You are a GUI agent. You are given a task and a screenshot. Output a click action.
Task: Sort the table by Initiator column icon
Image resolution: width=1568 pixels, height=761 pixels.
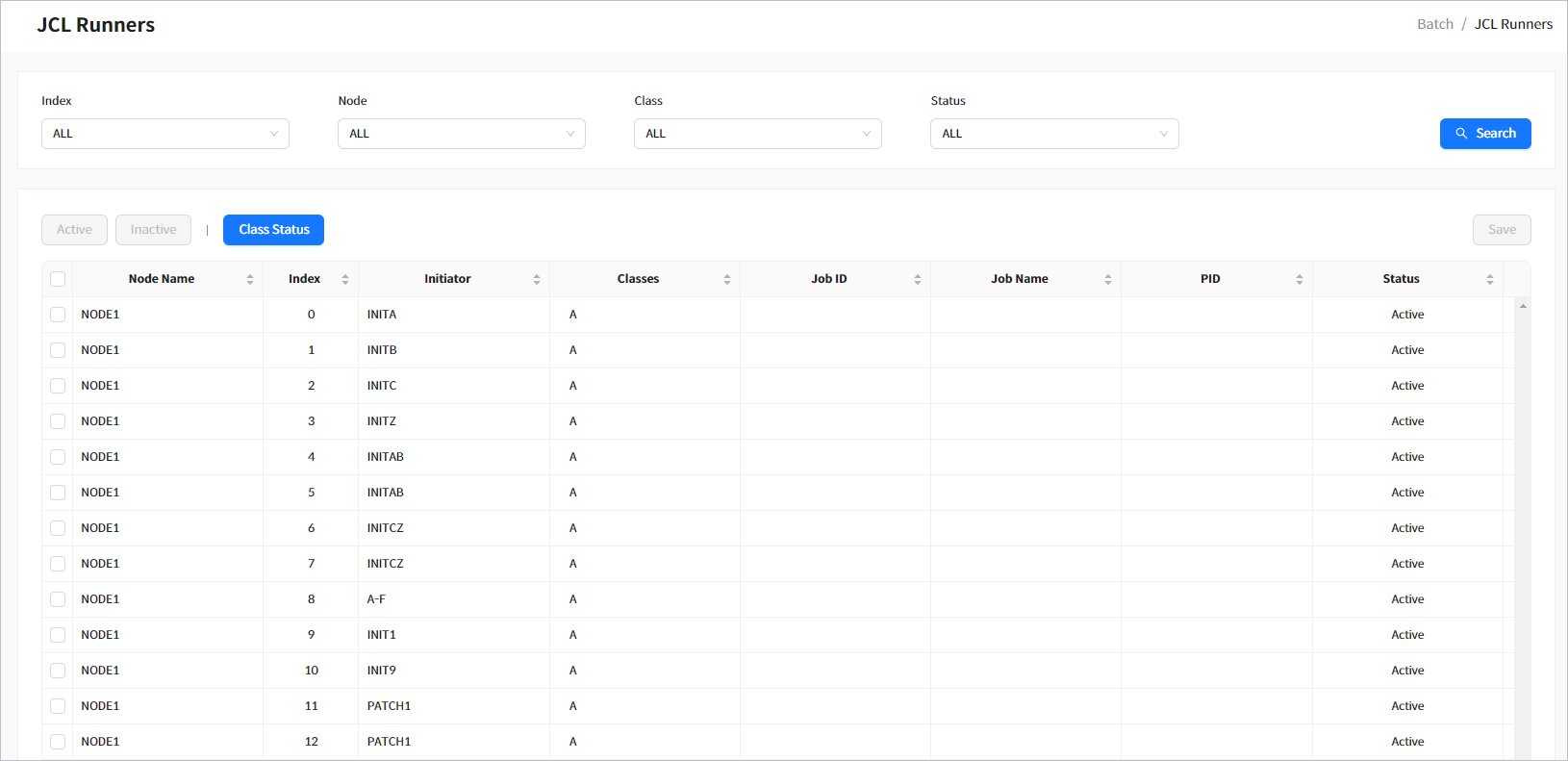click(537, 279)
